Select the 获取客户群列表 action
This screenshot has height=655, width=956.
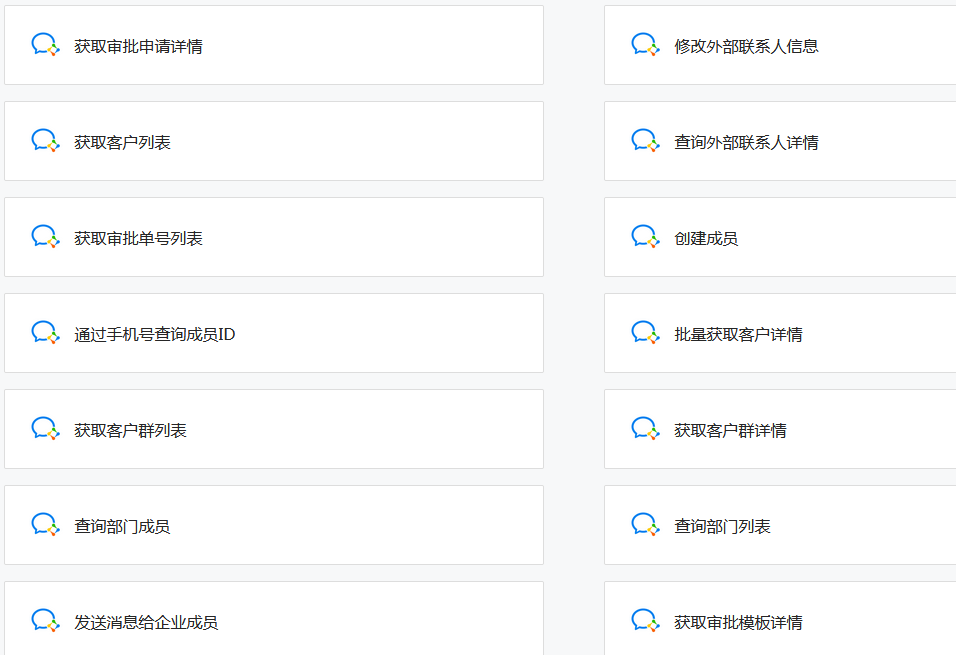click(274, 429)
